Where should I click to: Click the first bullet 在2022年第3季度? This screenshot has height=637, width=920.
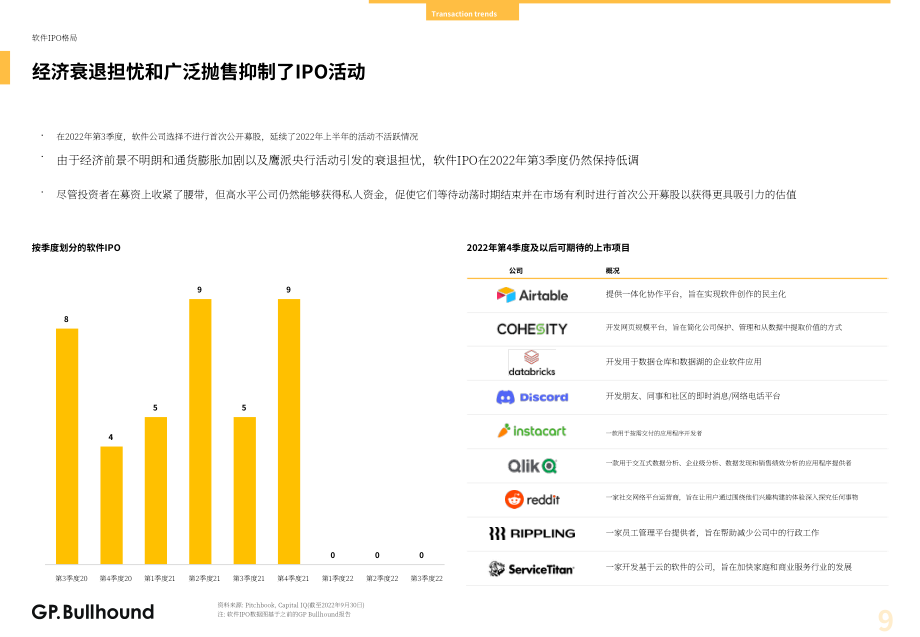pos(237,137)
